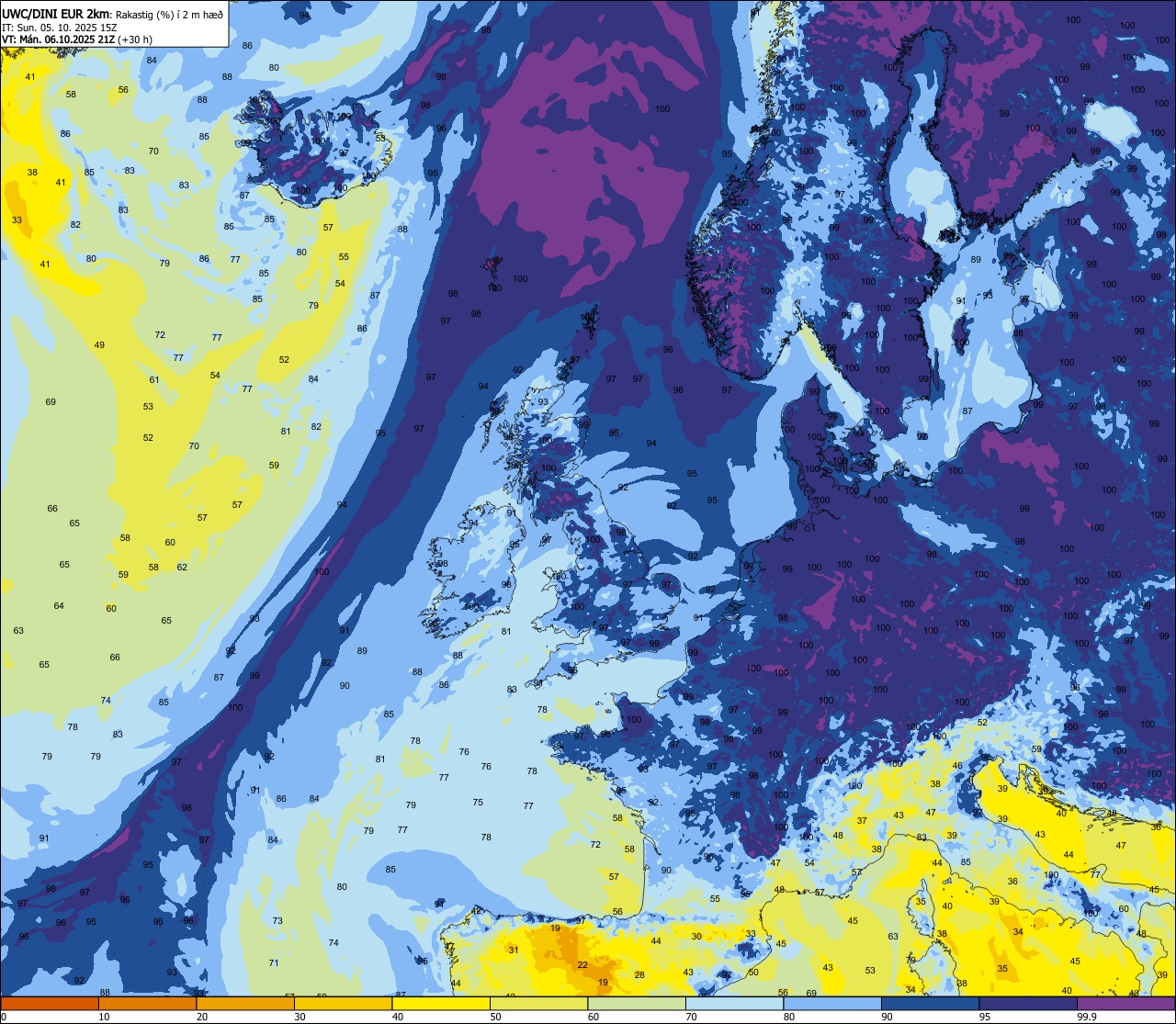This screenshot has width=1176, height=1024.
Task: Click the 20–30% amber legend swatch
Action: pyautogui.click(x=245, y=1003)
